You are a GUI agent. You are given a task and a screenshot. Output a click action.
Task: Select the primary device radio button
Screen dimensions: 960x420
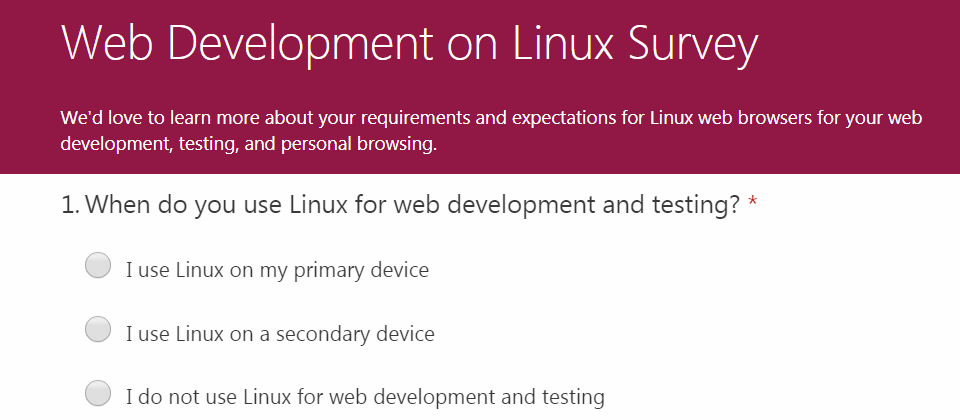[x=98, y=266]
